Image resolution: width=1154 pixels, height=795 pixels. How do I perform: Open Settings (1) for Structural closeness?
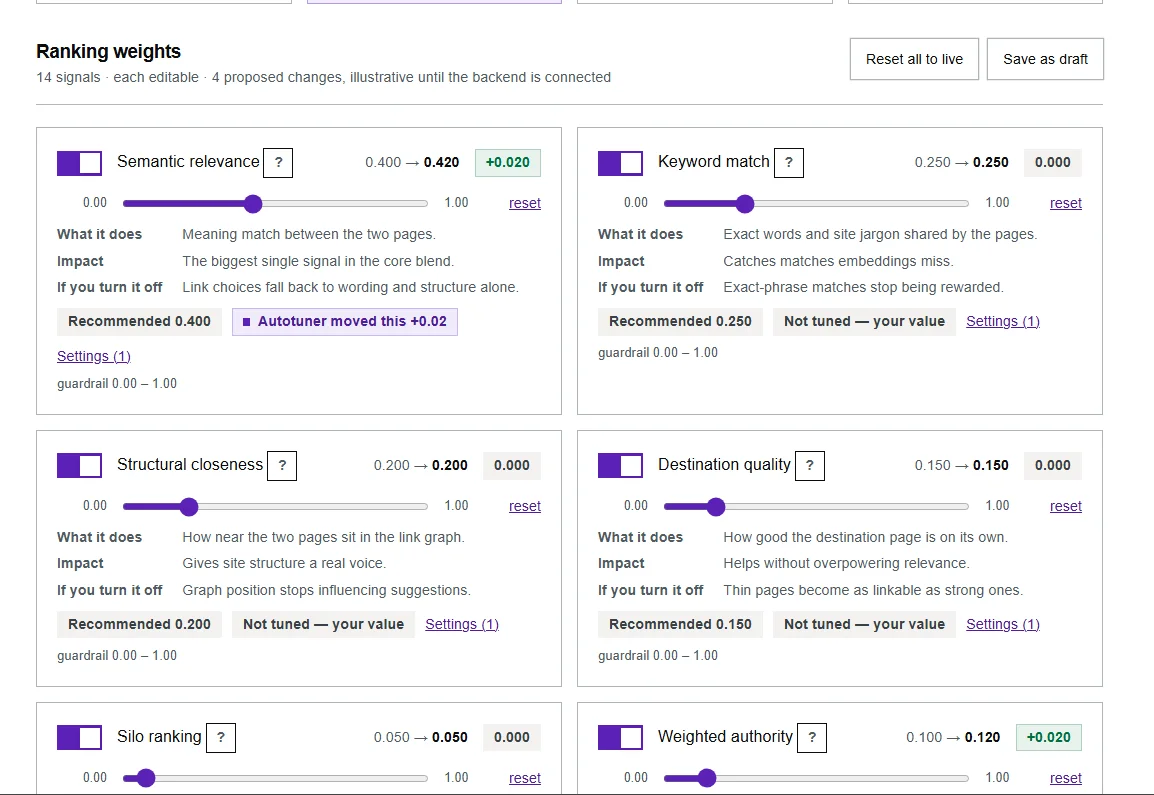(461, 624)
